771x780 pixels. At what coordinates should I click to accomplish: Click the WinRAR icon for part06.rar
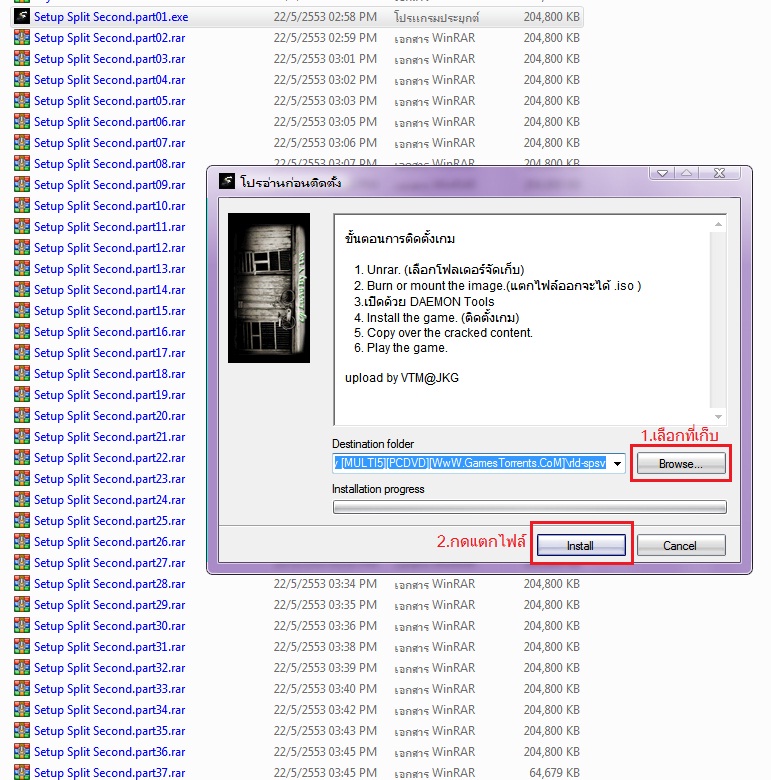click(21, 121)
